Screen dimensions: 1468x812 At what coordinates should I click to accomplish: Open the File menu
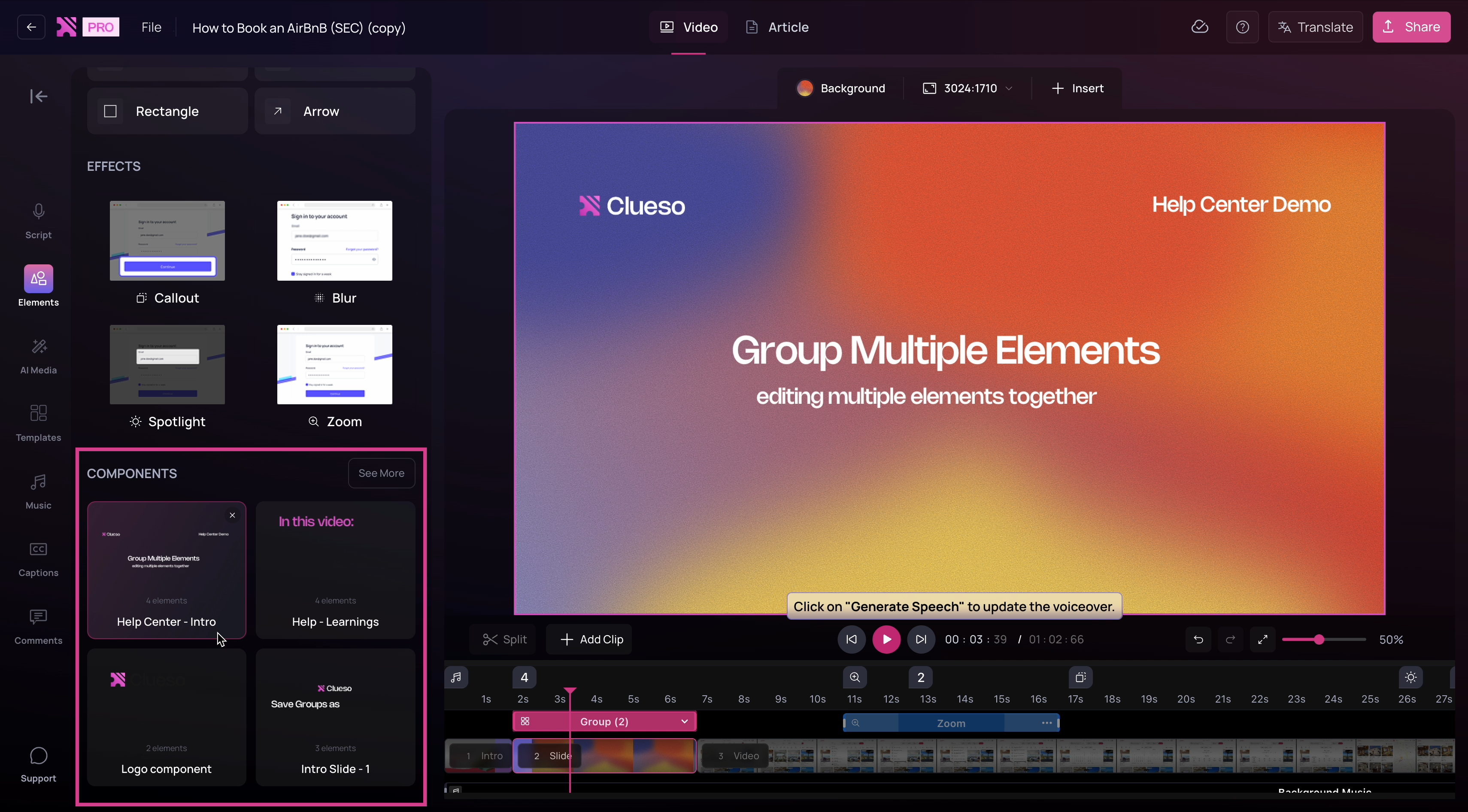[152, 27]
